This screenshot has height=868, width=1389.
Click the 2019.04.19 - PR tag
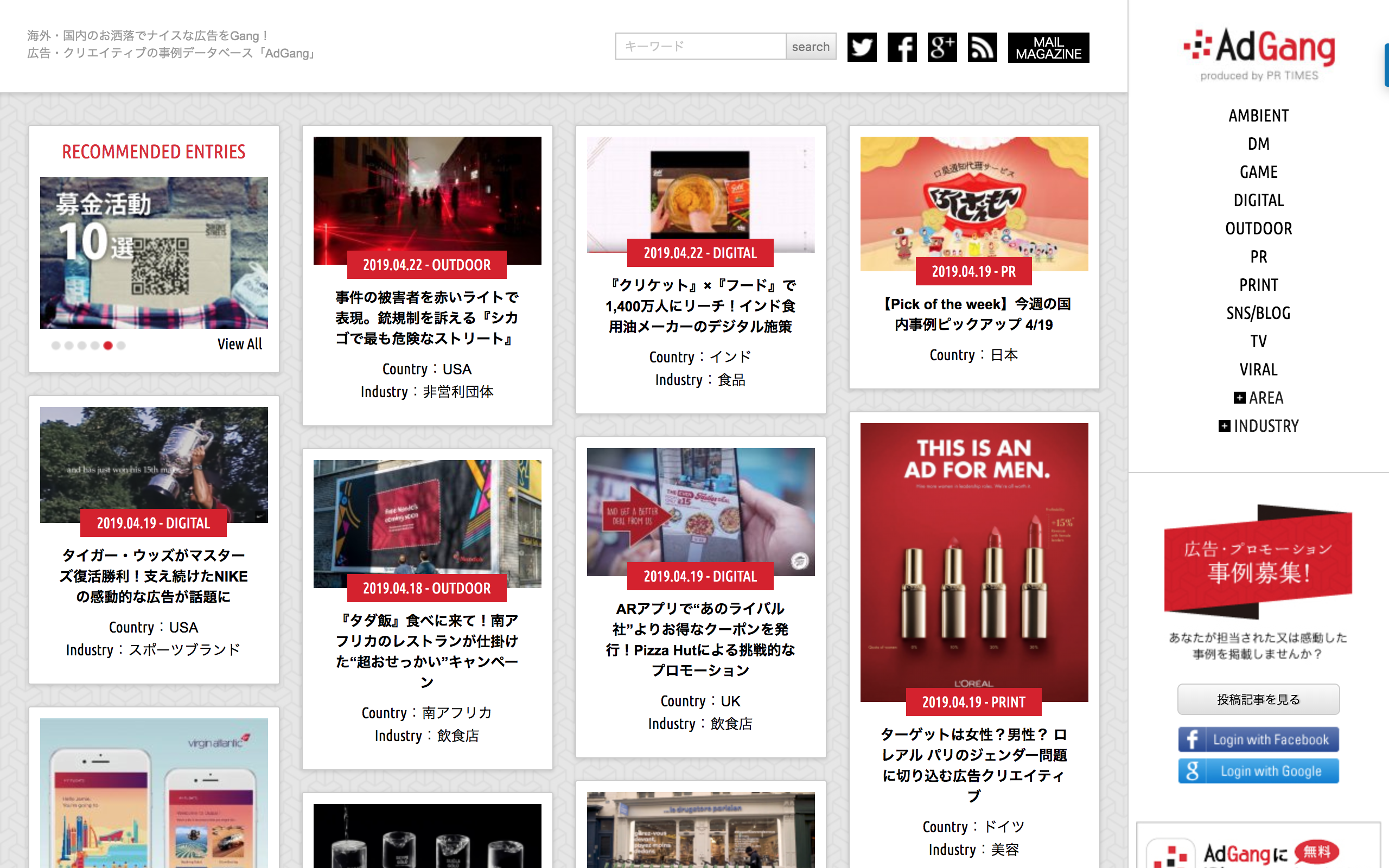pos(974,271)
